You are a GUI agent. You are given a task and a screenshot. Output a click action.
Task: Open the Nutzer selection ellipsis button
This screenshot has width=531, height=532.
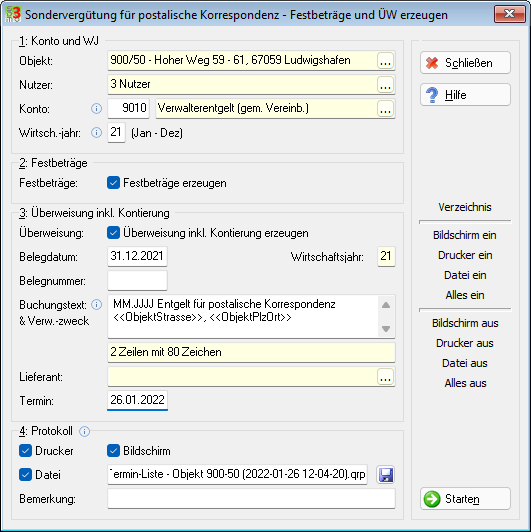click(x=385, y=84)
